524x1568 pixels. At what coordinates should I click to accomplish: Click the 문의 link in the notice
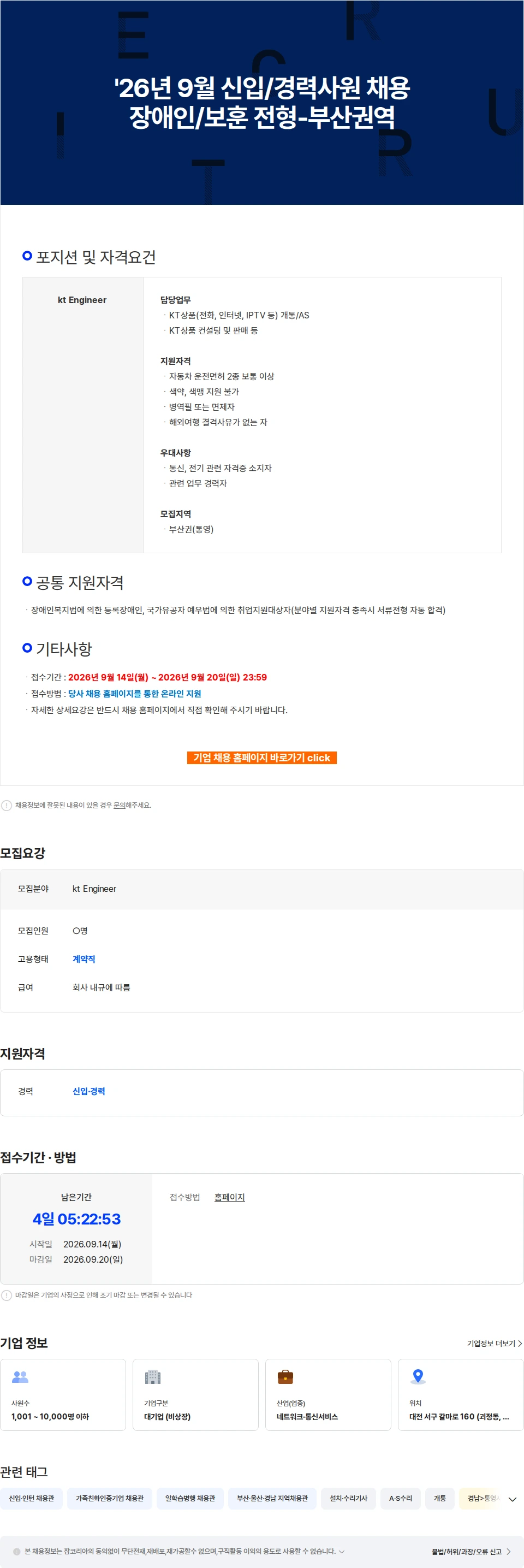pos(120,806)
